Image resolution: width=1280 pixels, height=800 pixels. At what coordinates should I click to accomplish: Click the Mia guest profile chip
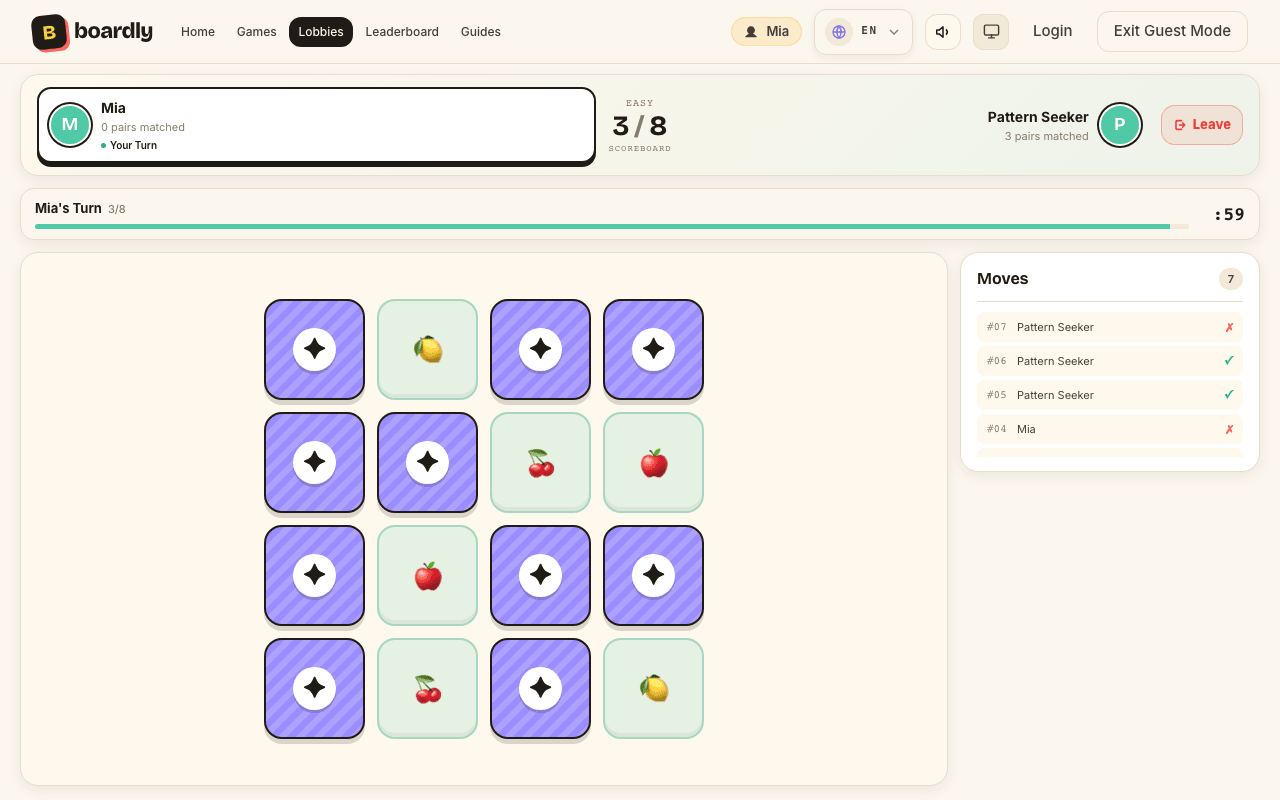766,32
